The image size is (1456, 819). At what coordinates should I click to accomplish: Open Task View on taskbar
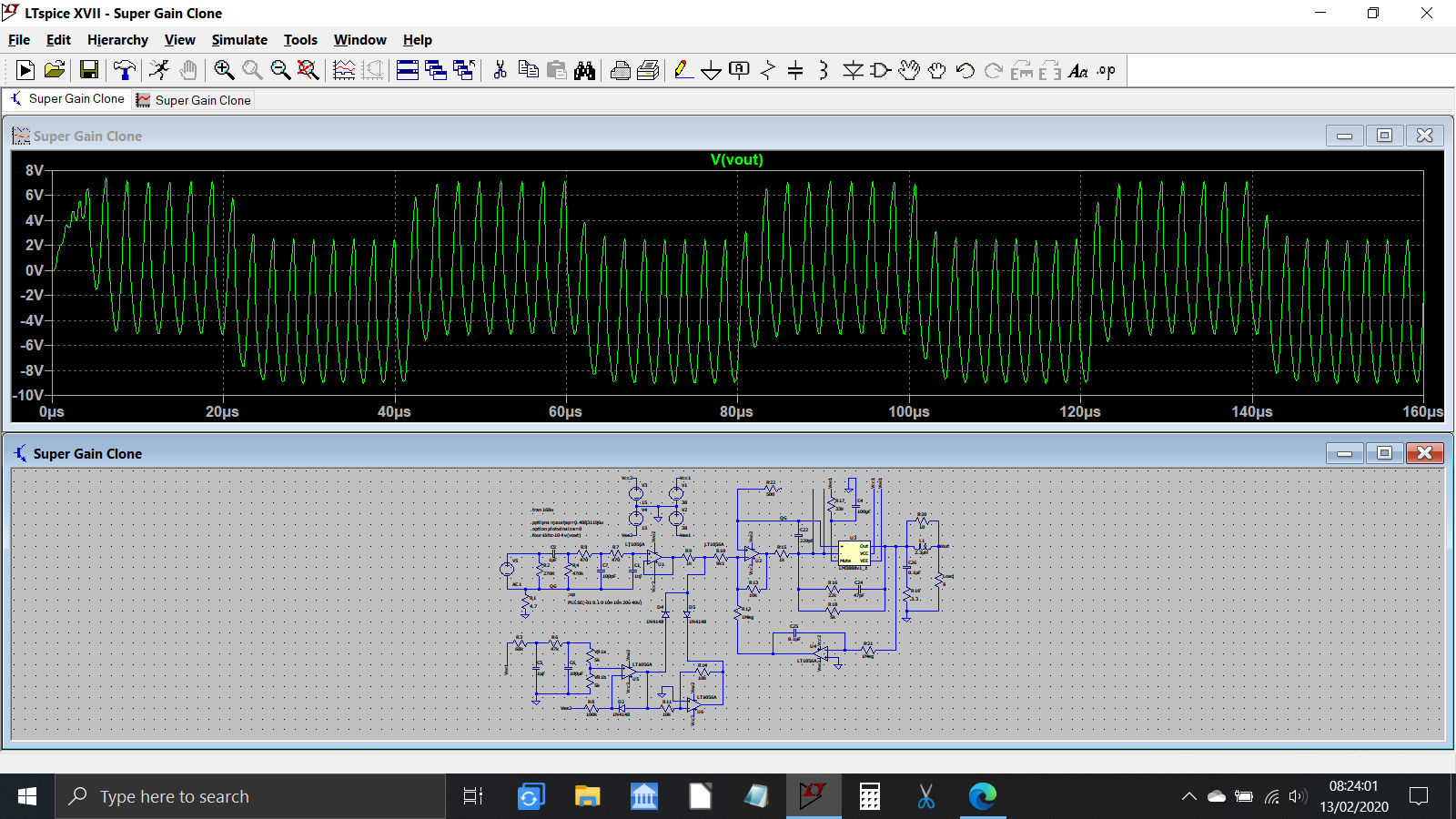[x=473, y=796]
